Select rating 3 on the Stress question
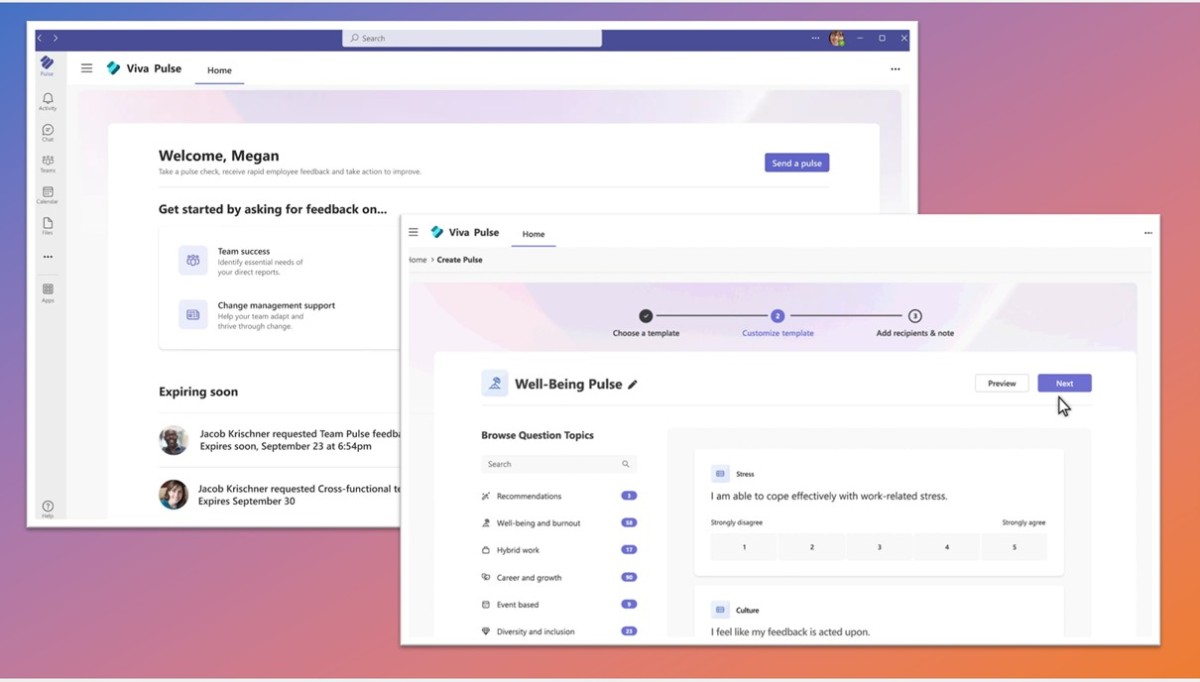Viewport: 1200px width, 682px height. pos(879,547)
